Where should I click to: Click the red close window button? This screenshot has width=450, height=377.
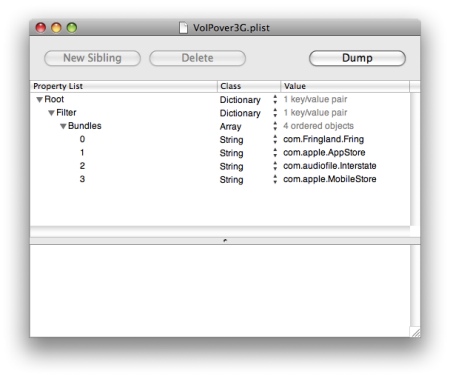tap(41, 28)
